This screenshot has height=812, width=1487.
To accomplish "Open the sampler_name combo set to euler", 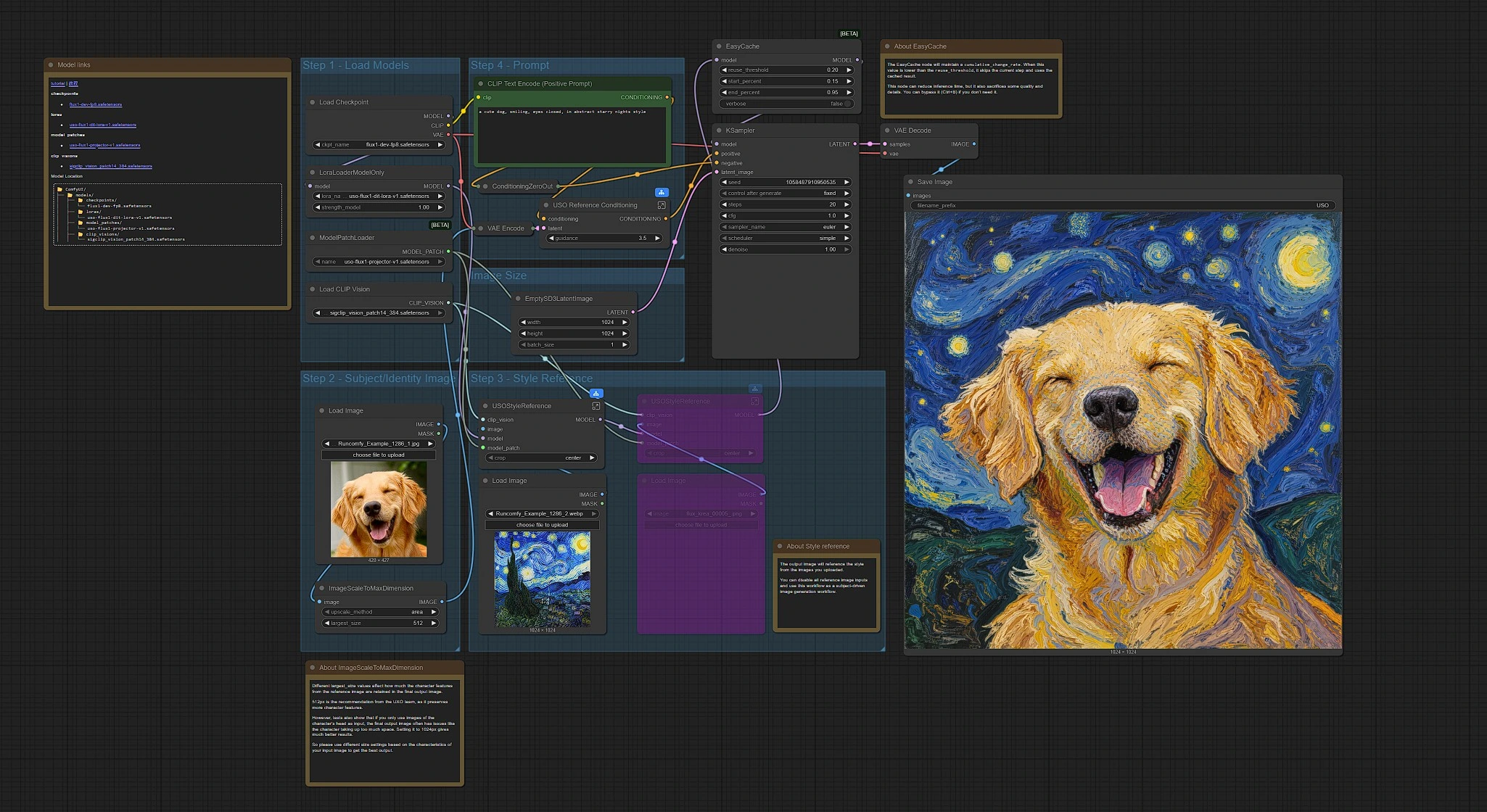I will (x=786, y=227).
